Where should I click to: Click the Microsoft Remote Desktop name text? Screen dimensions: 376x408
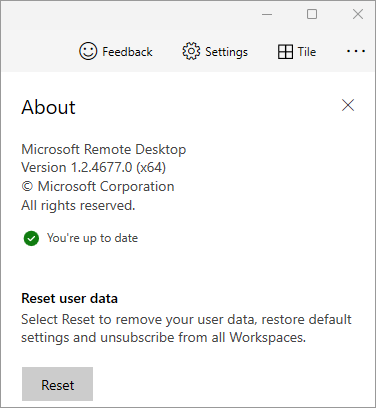pyautogui.click(x=104, y=149)
